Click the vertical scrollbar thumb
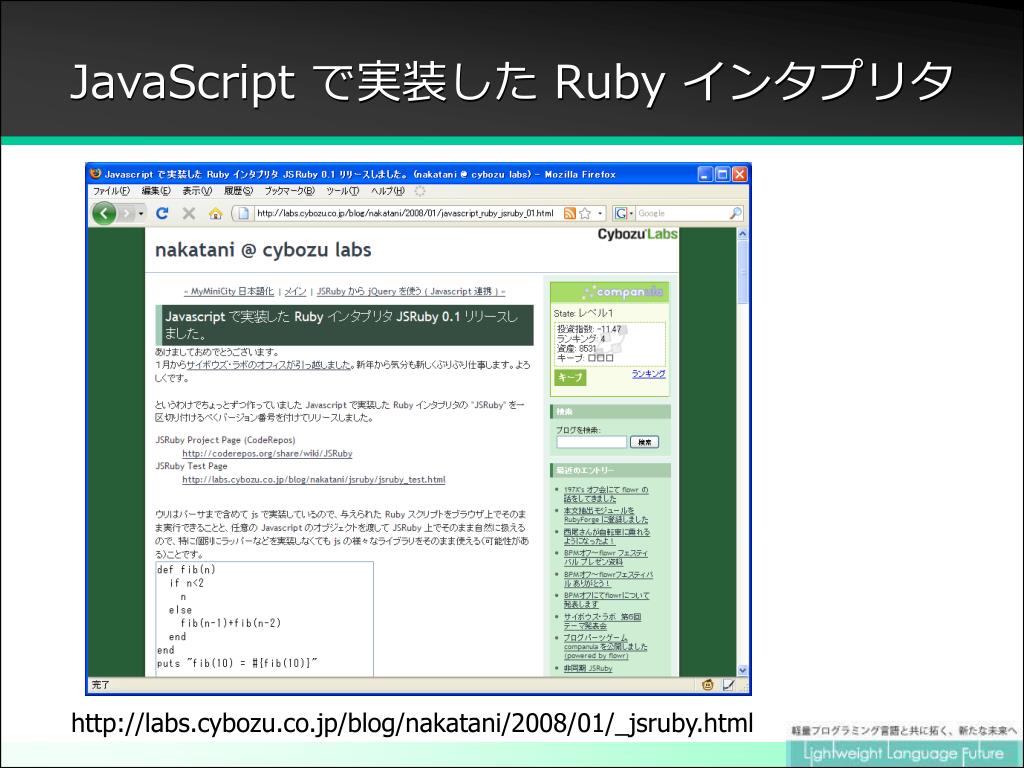The height and width of the screenshot is (768, 1024). coord(742,272)
